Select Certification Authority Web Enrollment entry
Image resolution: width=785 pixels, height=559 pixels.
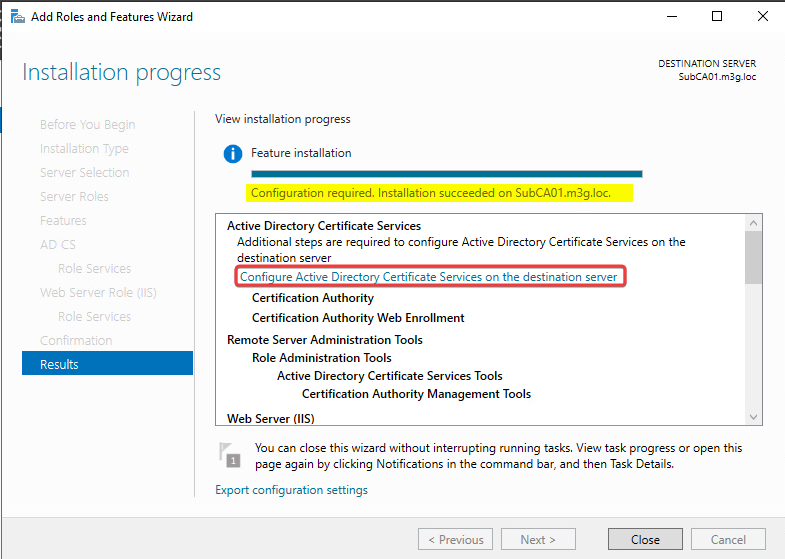click(x=358, y=318)
